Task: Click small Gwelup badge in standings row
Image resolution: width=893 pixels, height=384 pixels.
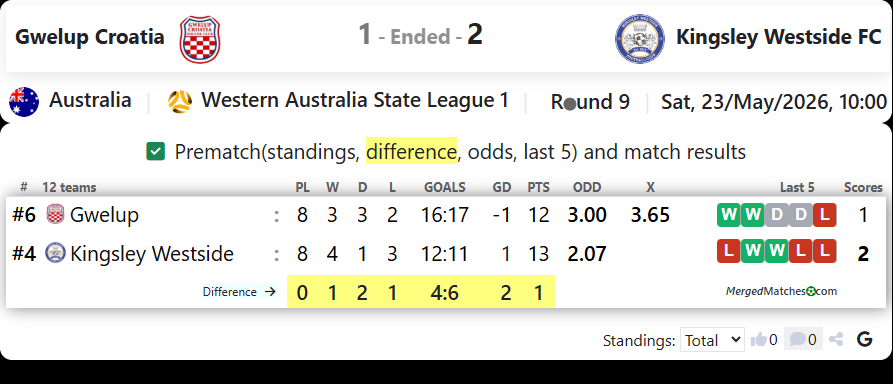Action: (55, 214)
